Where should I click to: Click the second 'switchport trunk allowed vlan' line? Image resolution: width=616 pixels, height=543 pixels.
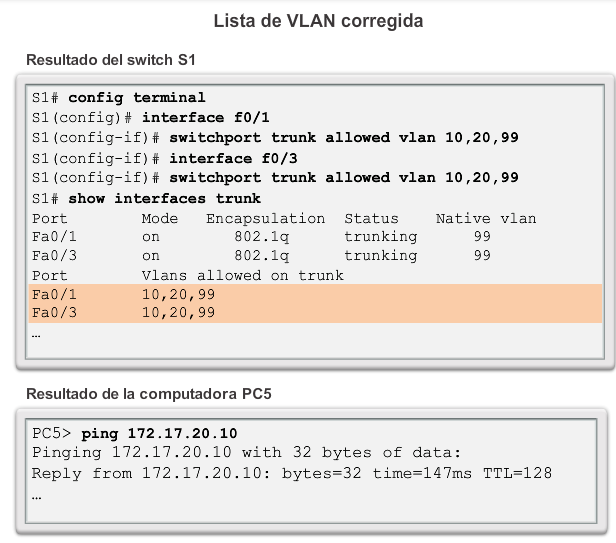275,177
